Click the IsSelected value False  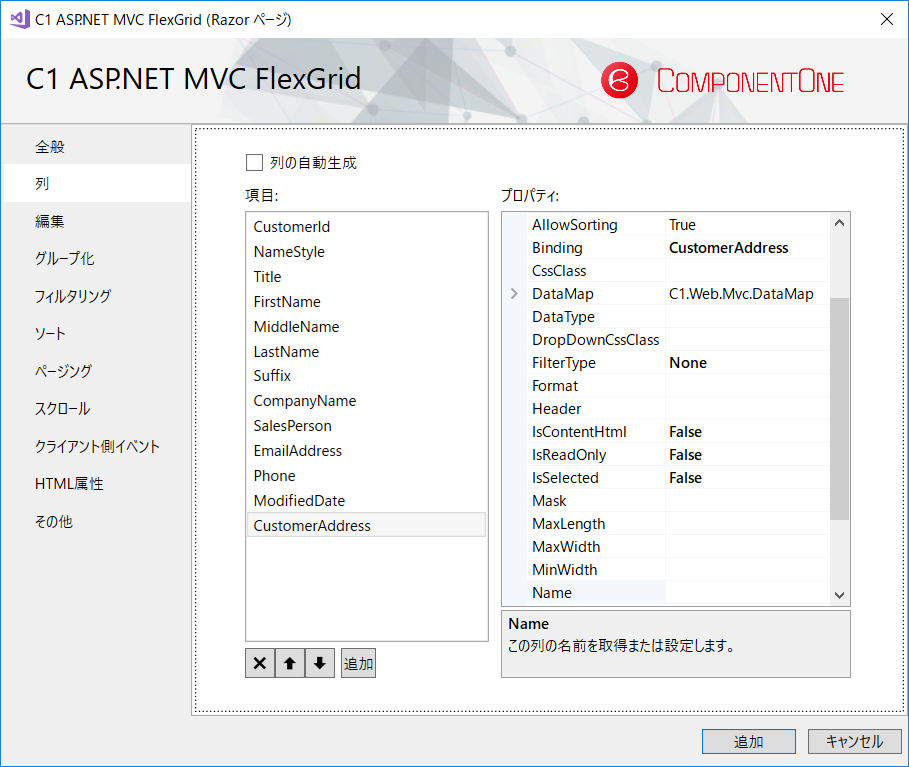[747, 478]
